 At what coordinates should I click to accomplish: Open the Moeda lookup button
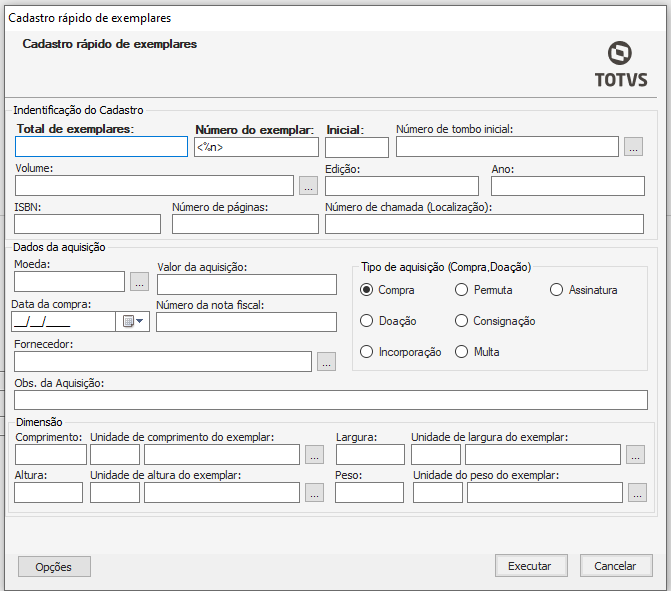139,282
